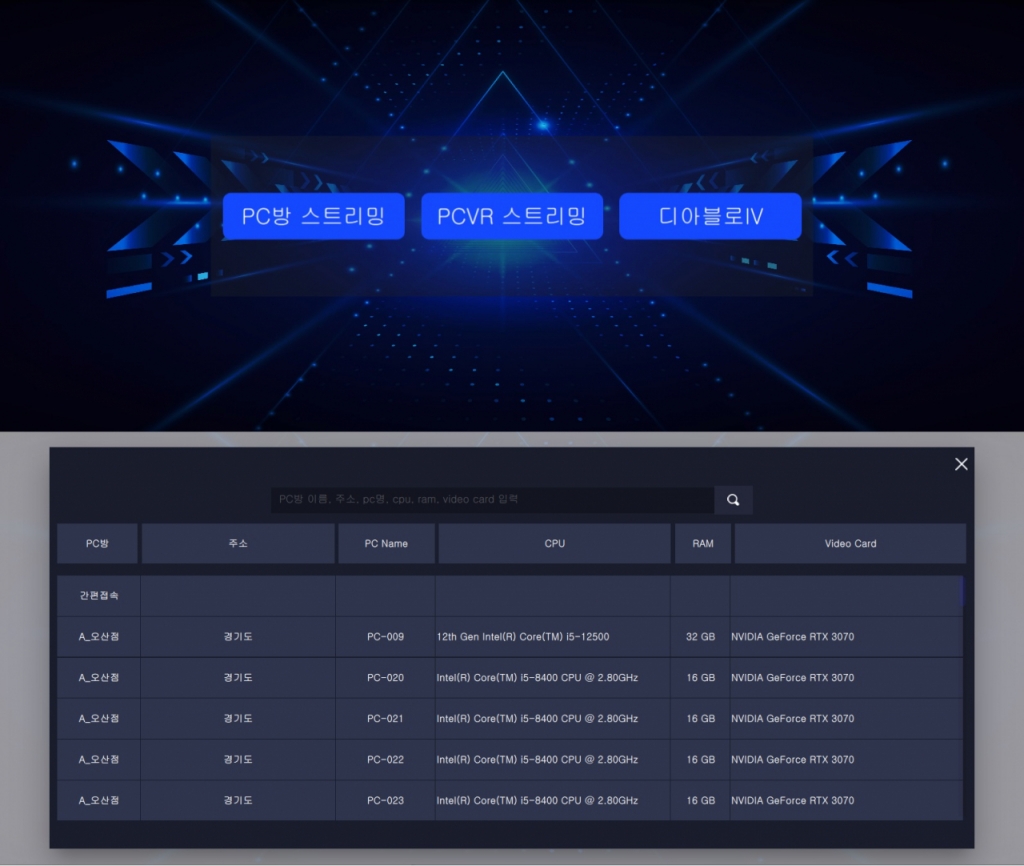Click the PC Name column header
This screenshot has width=1024, height=866.
pyautogui.click(x=386, y=543)
